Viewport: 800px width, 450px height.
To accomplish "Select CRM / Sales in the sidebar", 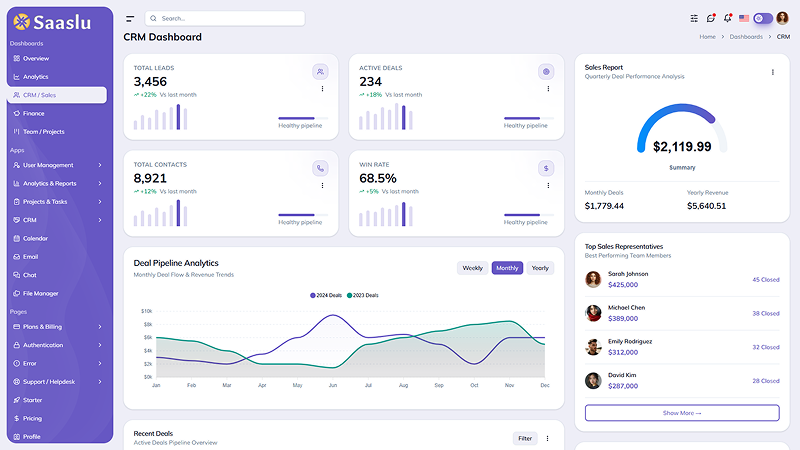I will (57, 95).
